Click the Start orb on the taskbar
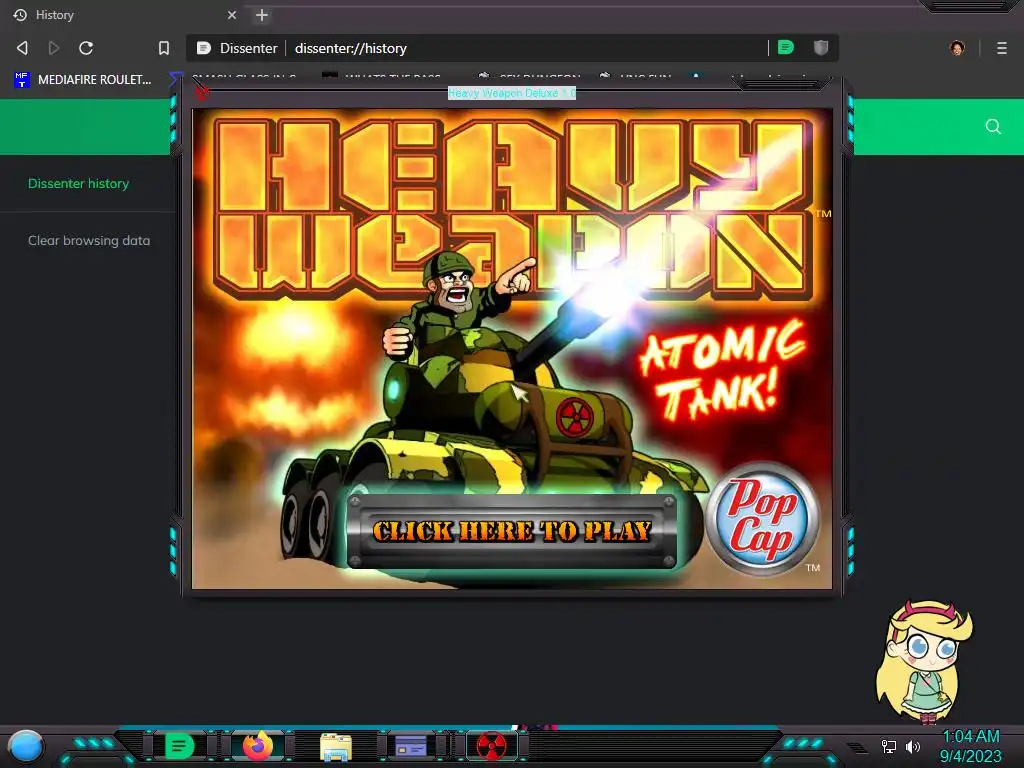The height and width of the screenshot is (768, 1024). point(25,747)
